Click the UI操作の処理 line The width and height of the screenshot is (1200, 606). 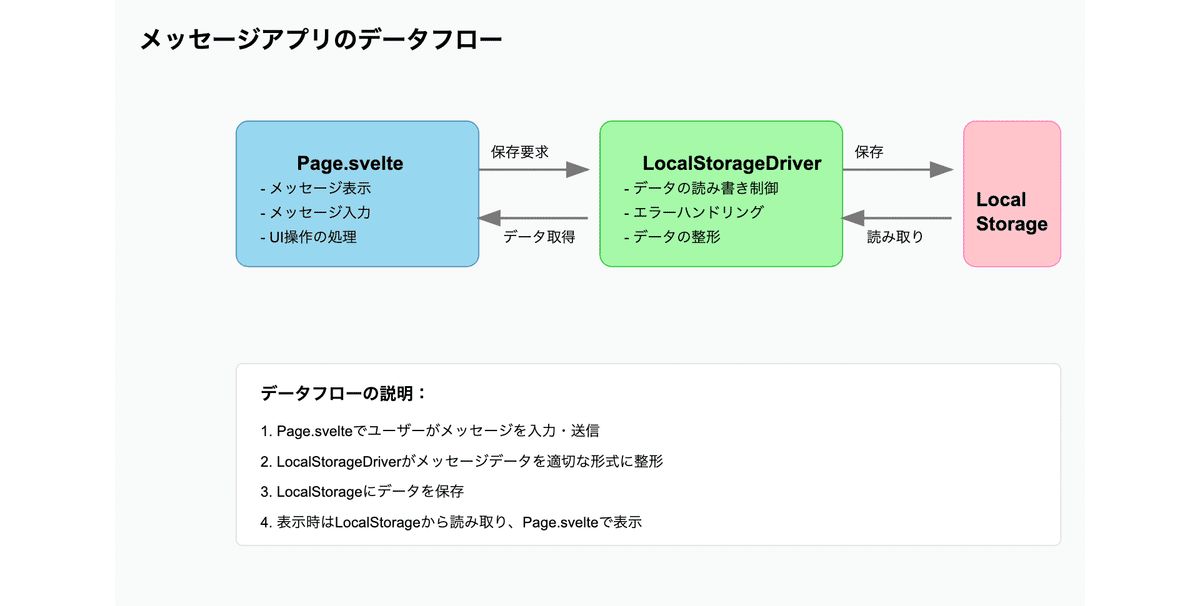(308, 238)
